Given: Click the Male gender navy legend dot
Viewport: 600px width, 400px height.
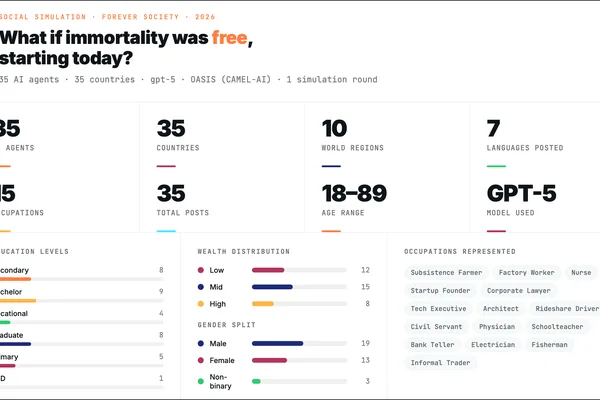Looking at the screenshot, I should pos(201,343).
